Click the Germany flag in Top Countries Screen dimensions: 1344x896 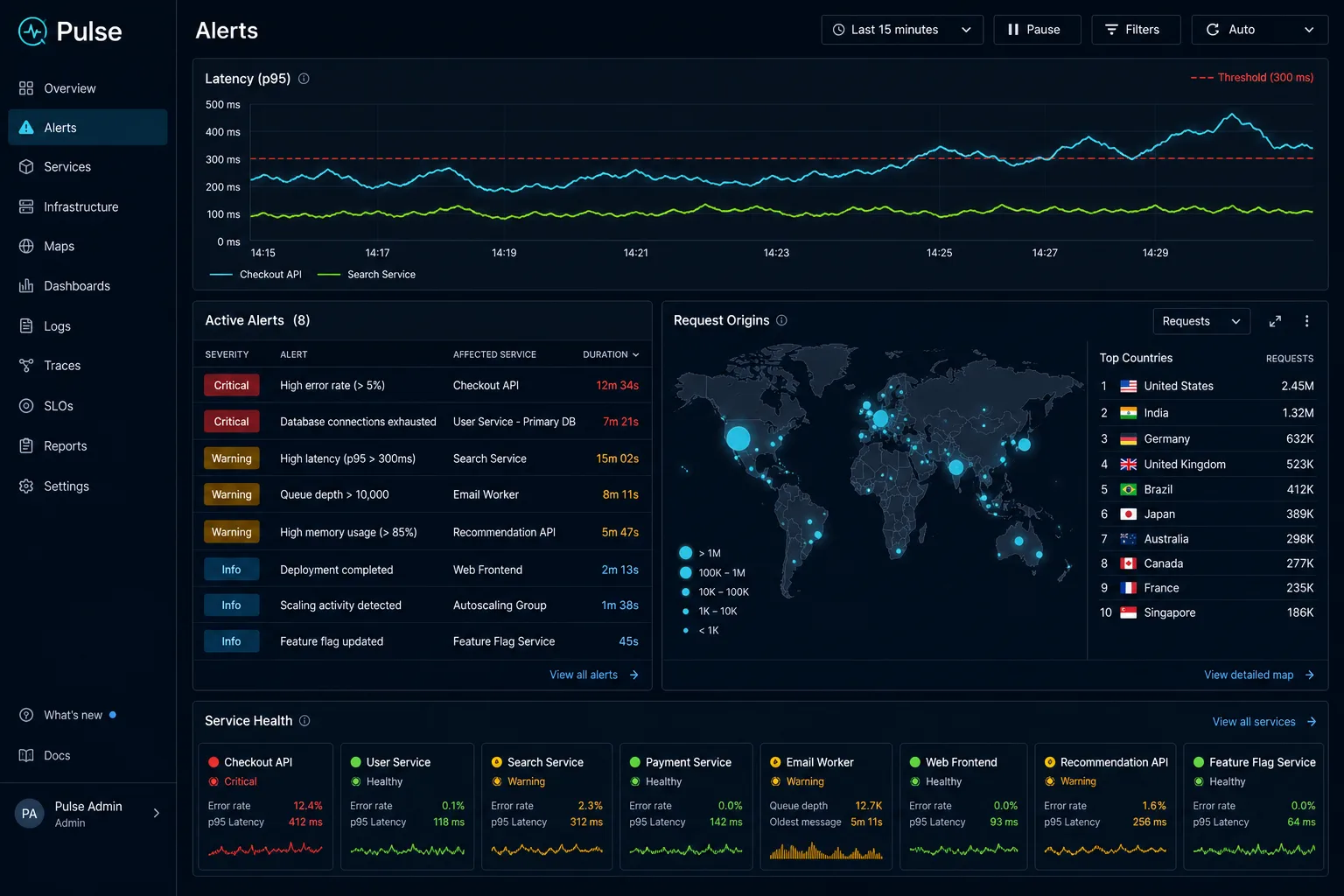point(1129,439)
